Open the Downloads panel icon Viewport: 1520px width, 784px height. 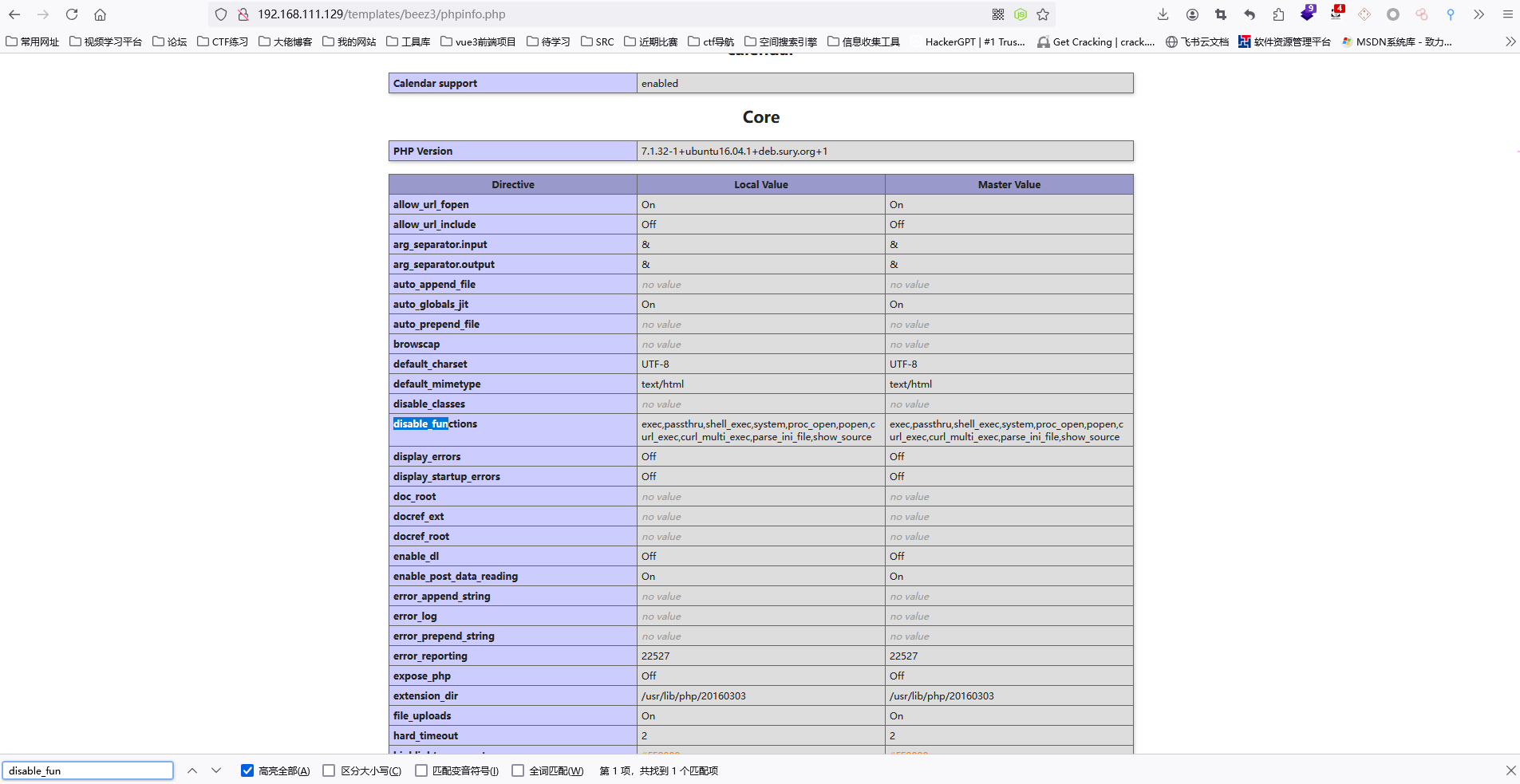point(1163,14)
